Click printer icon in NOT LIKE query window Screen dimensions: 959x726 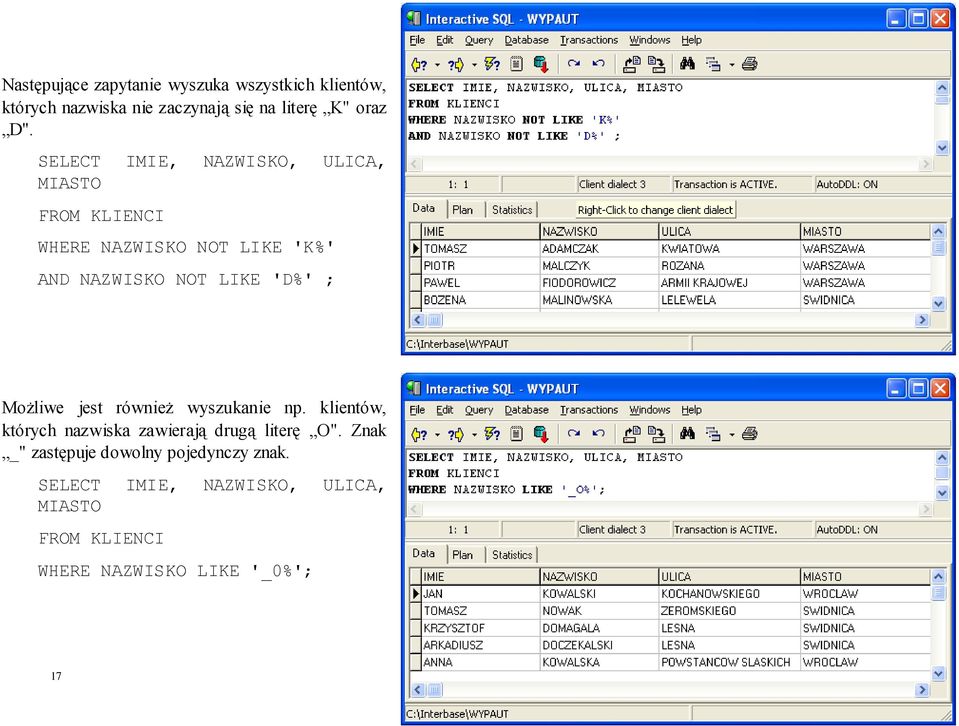pyautogui.click(x=749, y=64)
